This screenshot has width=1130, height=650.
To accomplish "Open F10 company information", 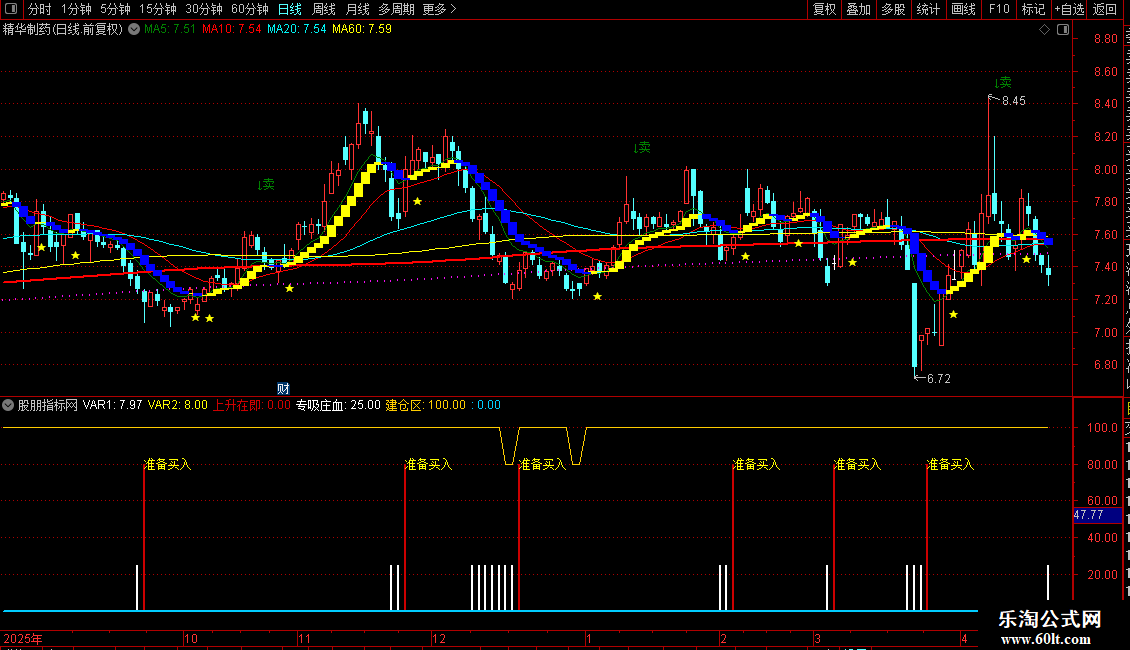I will click(x=999, y=9).
